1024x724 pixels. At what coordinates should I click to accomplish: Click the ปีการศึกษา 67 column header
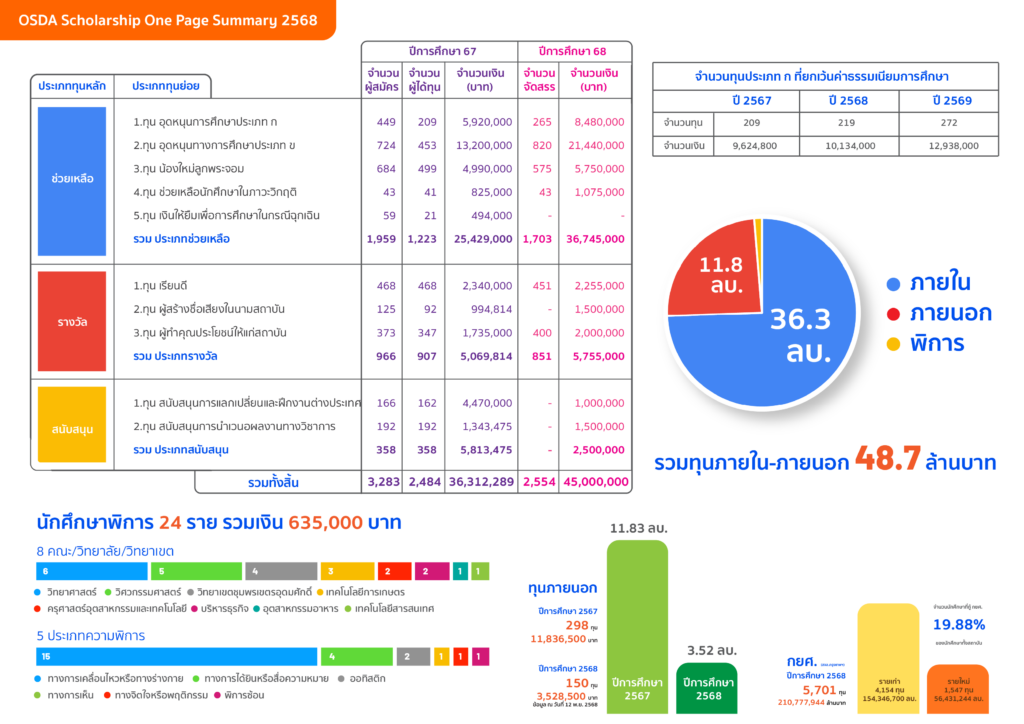coord(442,51)
